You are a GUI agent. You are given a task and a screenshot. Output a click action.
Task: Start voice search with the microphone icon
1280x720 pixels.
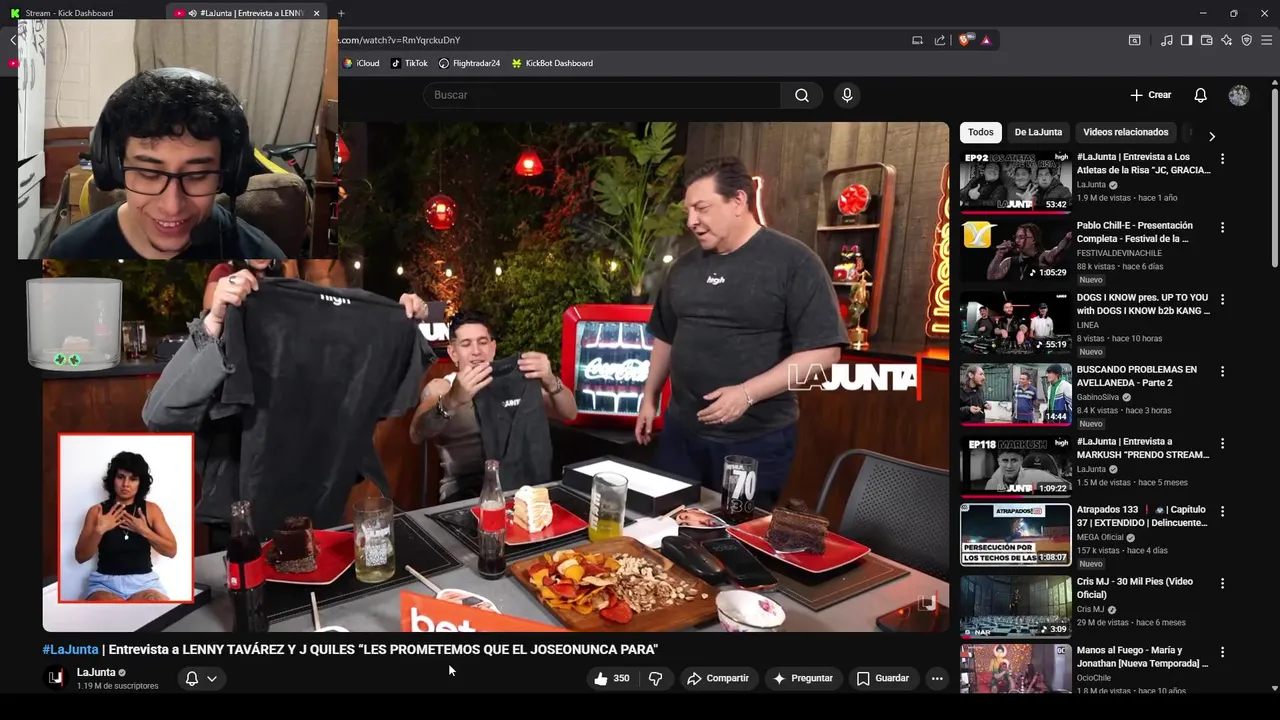(847, 95)
